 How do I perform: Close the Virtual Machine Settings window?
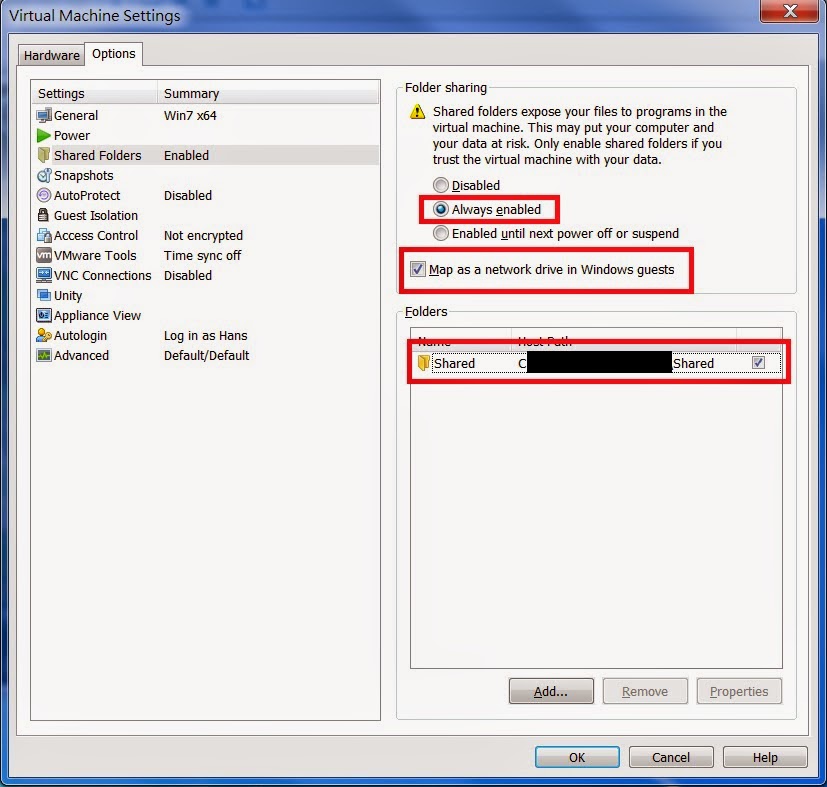(x=790, y=11)
